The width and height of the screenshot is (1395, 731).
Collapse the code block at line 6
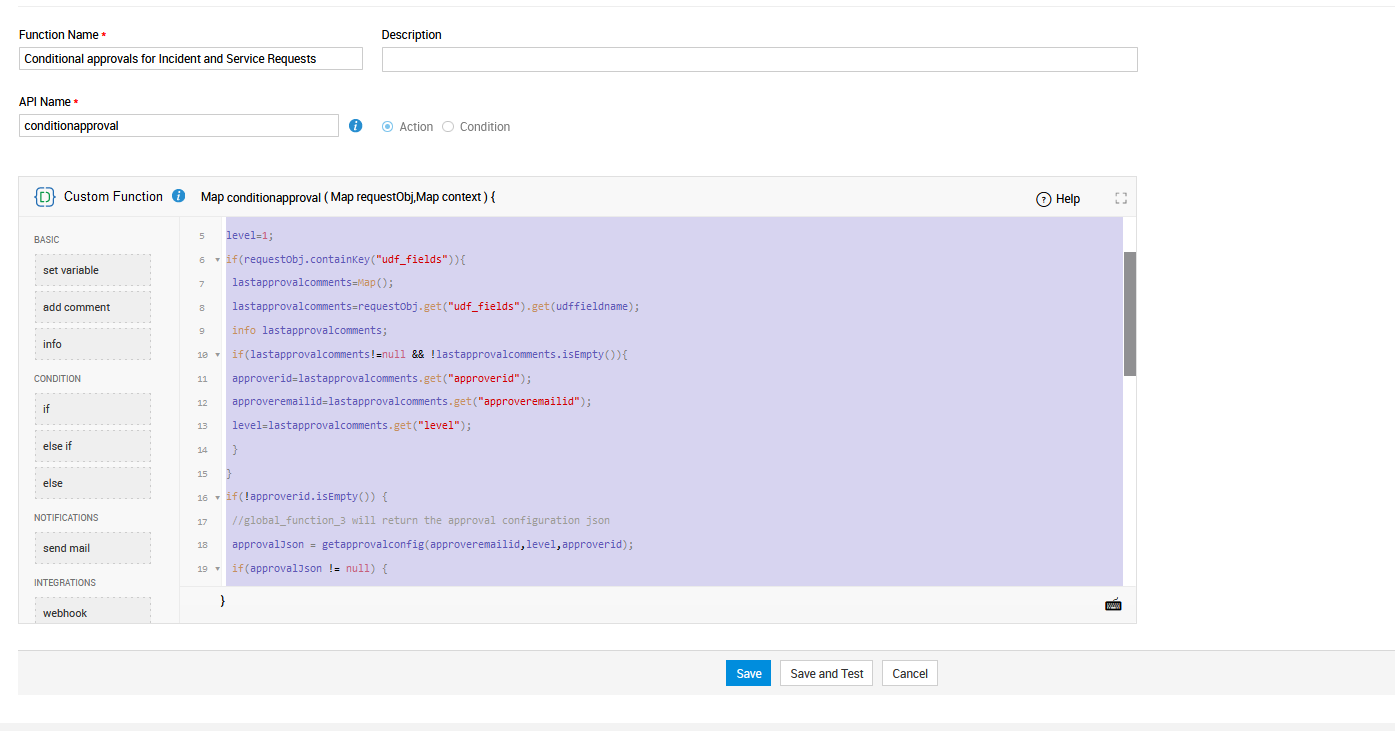218,260
